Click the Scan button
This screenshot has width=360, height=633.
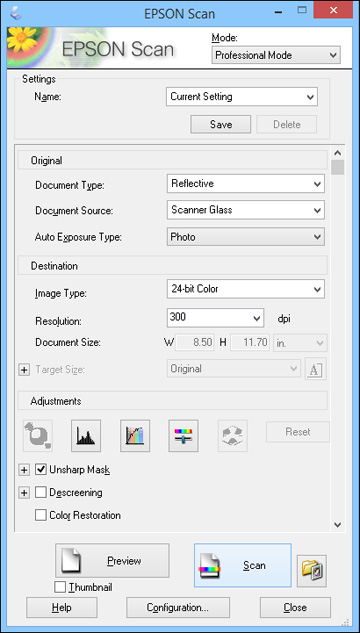coord(243,565)
